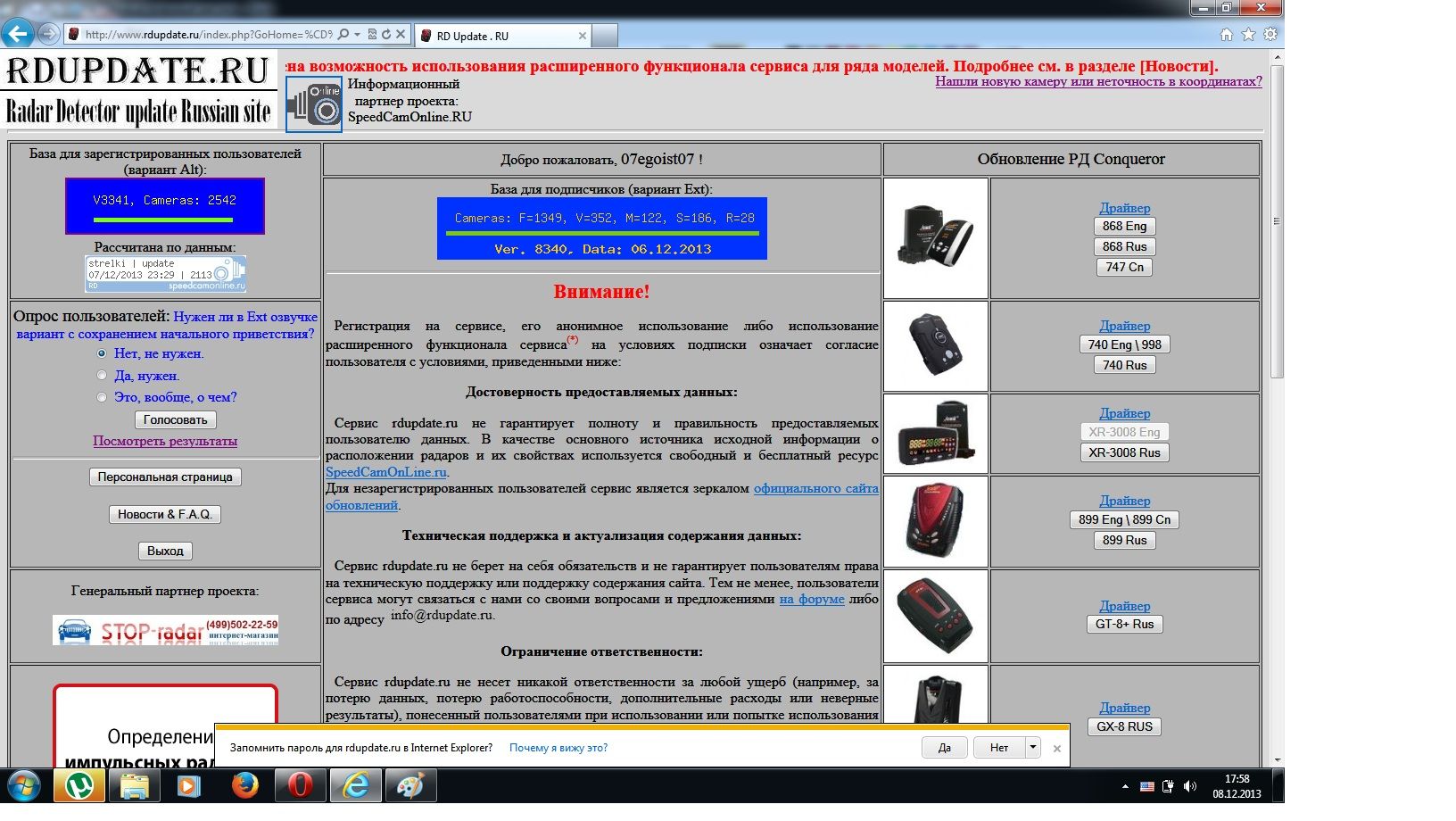
Task: Launch Opera from the taskbar
Action: click(x=300, y=785)
